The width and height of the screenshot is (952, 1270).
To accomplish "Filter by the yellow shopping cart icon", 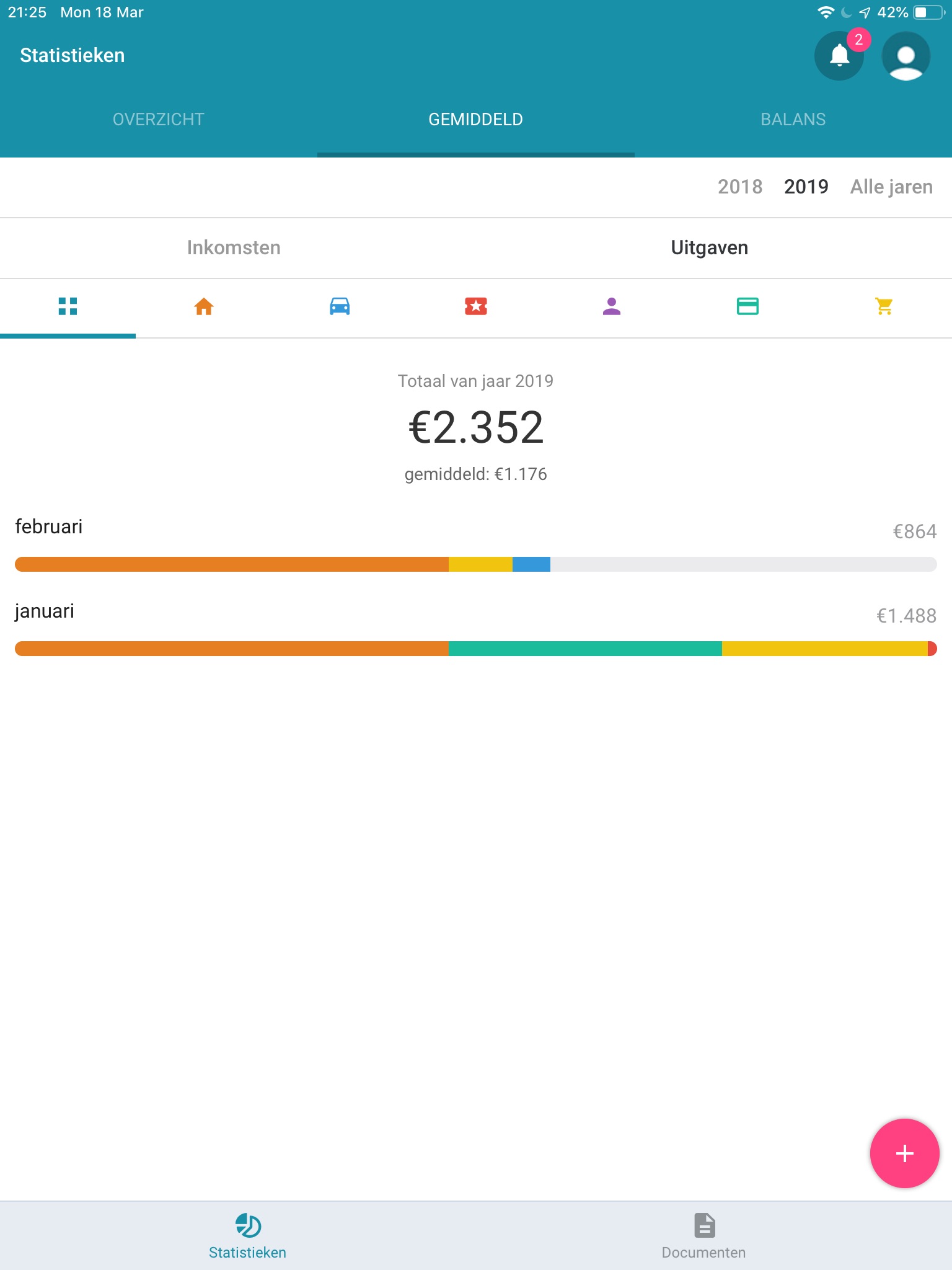I will coord(884,306).
